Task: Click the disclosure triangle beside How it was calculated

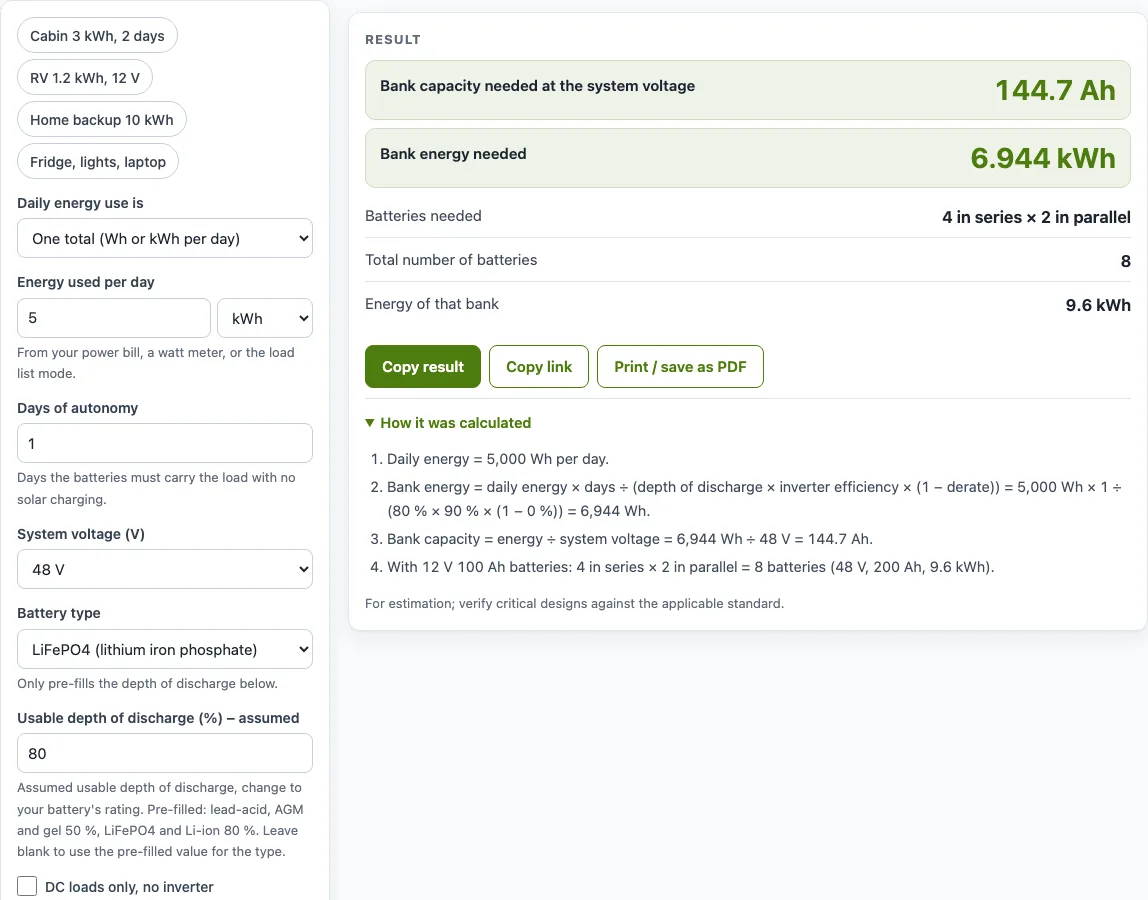Action: click(370, 423)
